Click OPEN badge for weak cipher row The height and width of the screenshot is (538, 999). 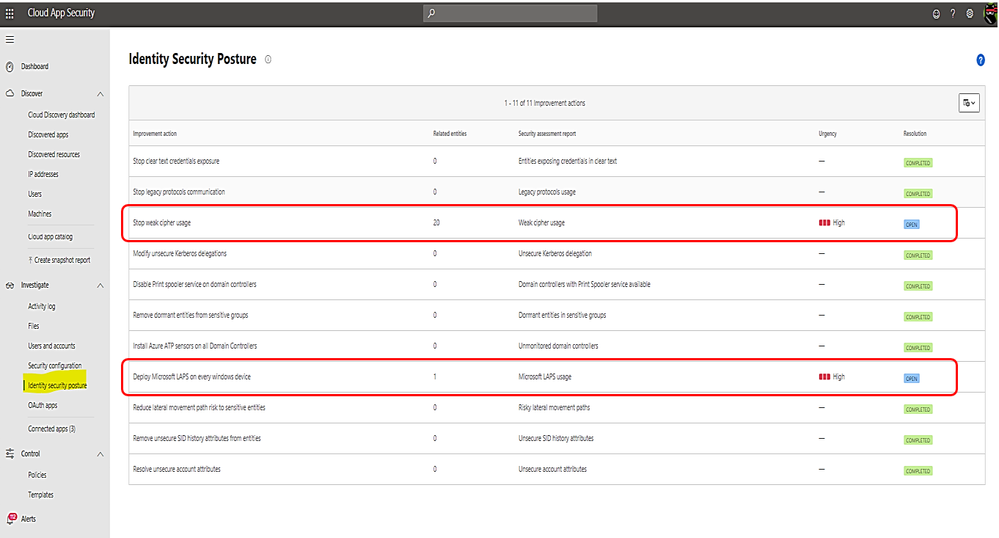point(912,224)
